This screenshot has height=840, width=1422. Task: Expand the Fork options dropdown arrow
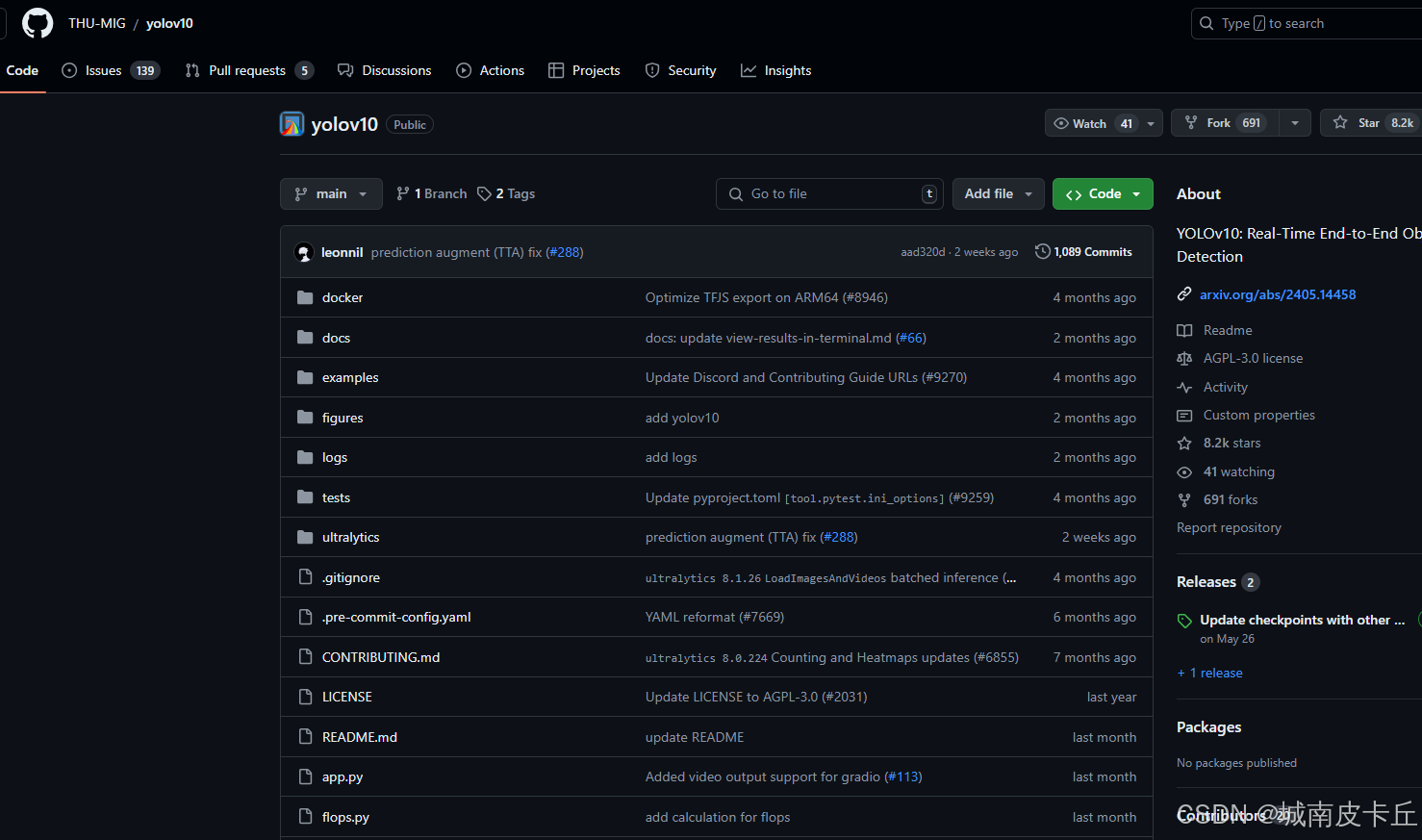point(1295,123)
